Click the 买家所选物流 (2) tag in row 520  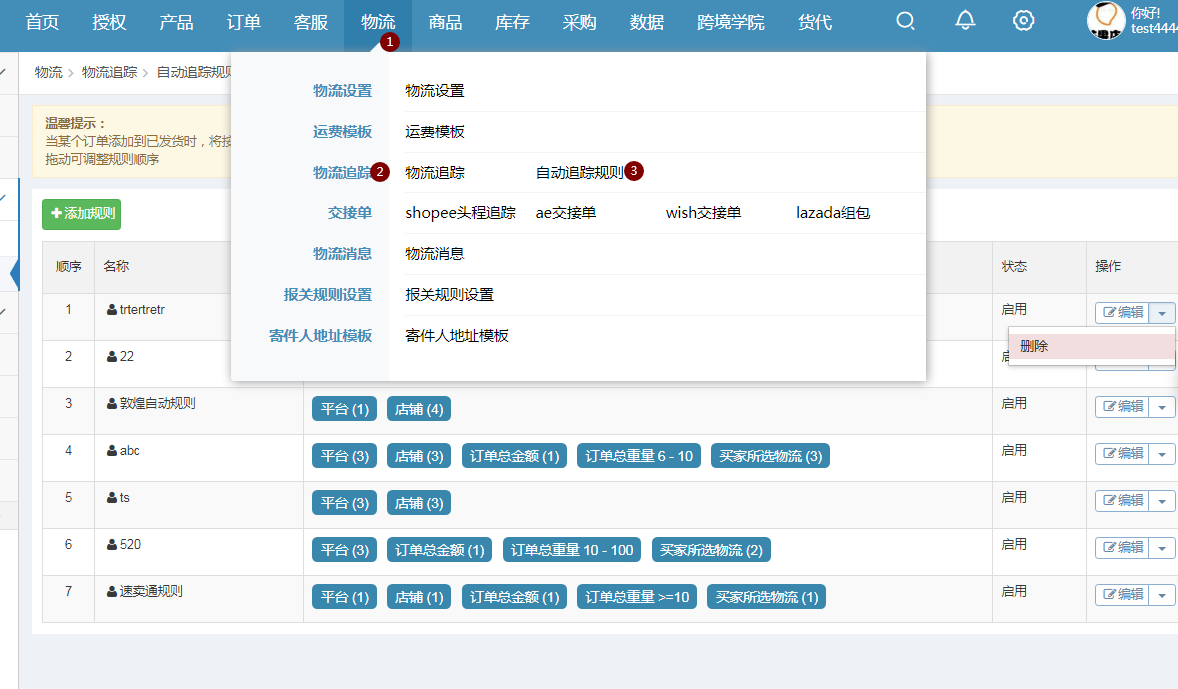point(711,550)
